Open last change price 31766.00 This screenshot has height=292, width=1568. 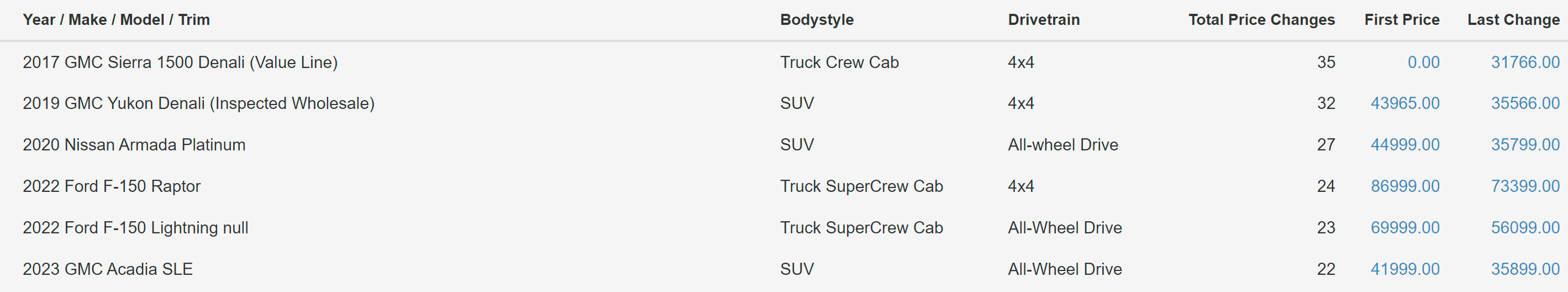[x=1525, y=62]
